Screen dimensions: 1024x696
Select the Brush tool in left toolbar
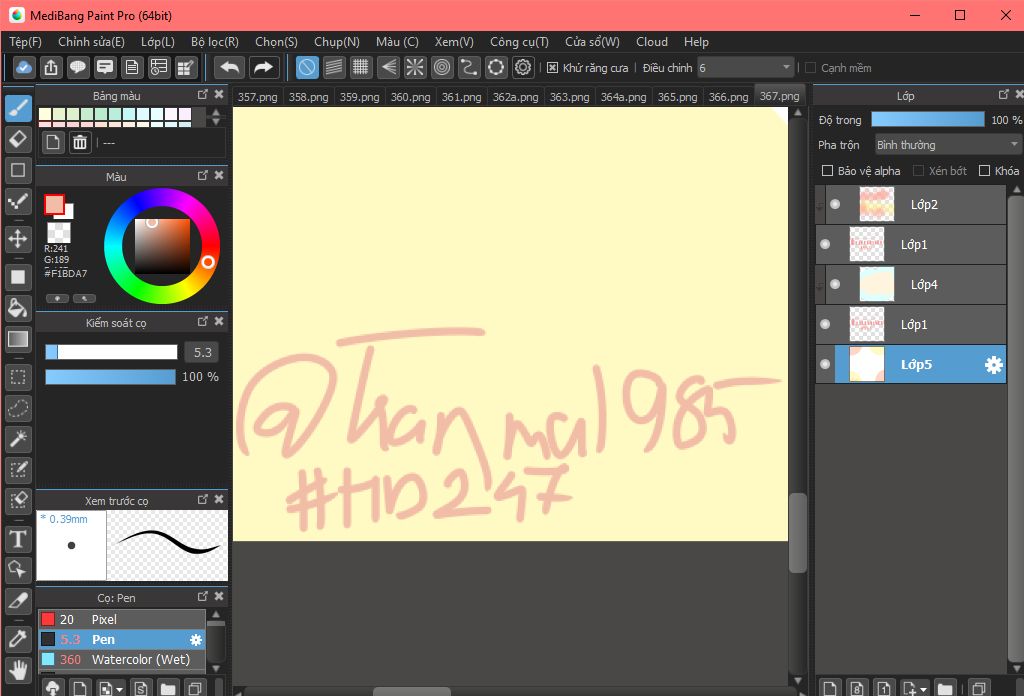[x=18, y=108]
